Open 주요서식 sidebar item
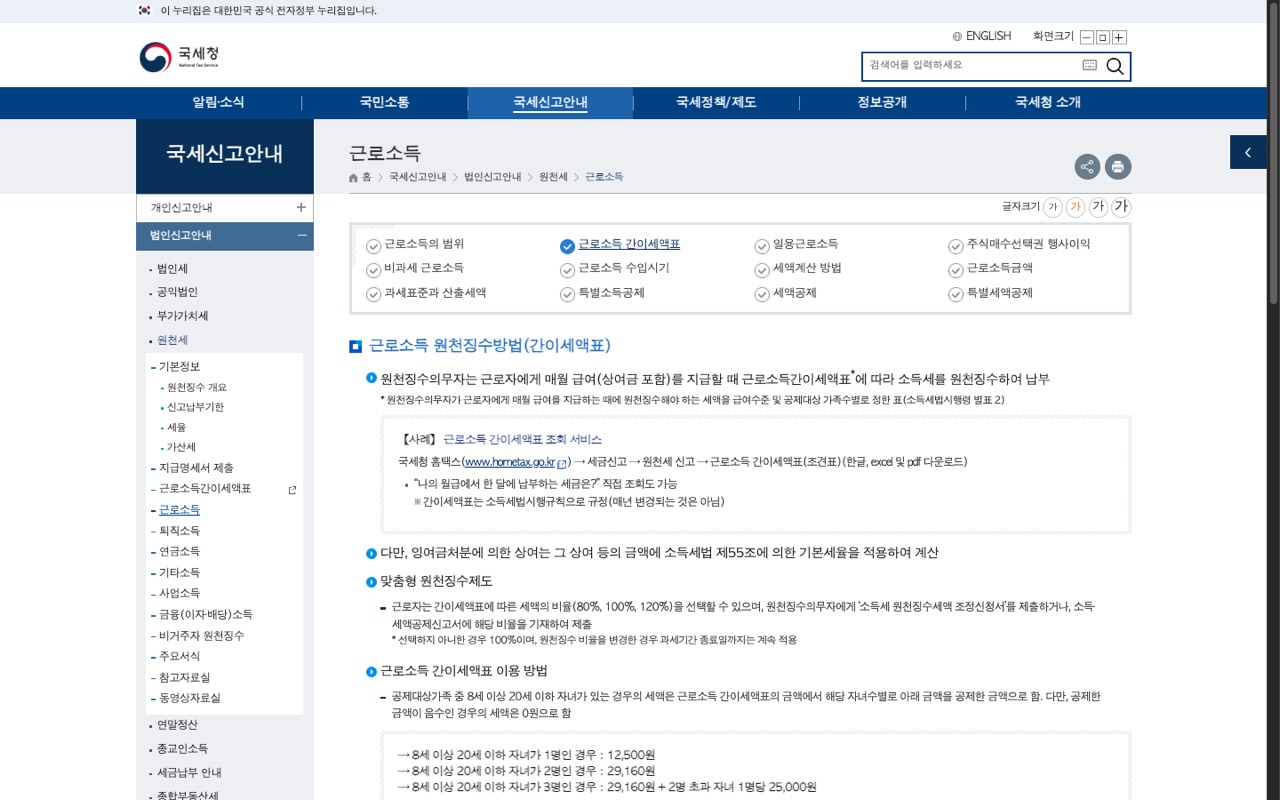The width and height of the screenshot is (1280, 800). pos(179,657)
